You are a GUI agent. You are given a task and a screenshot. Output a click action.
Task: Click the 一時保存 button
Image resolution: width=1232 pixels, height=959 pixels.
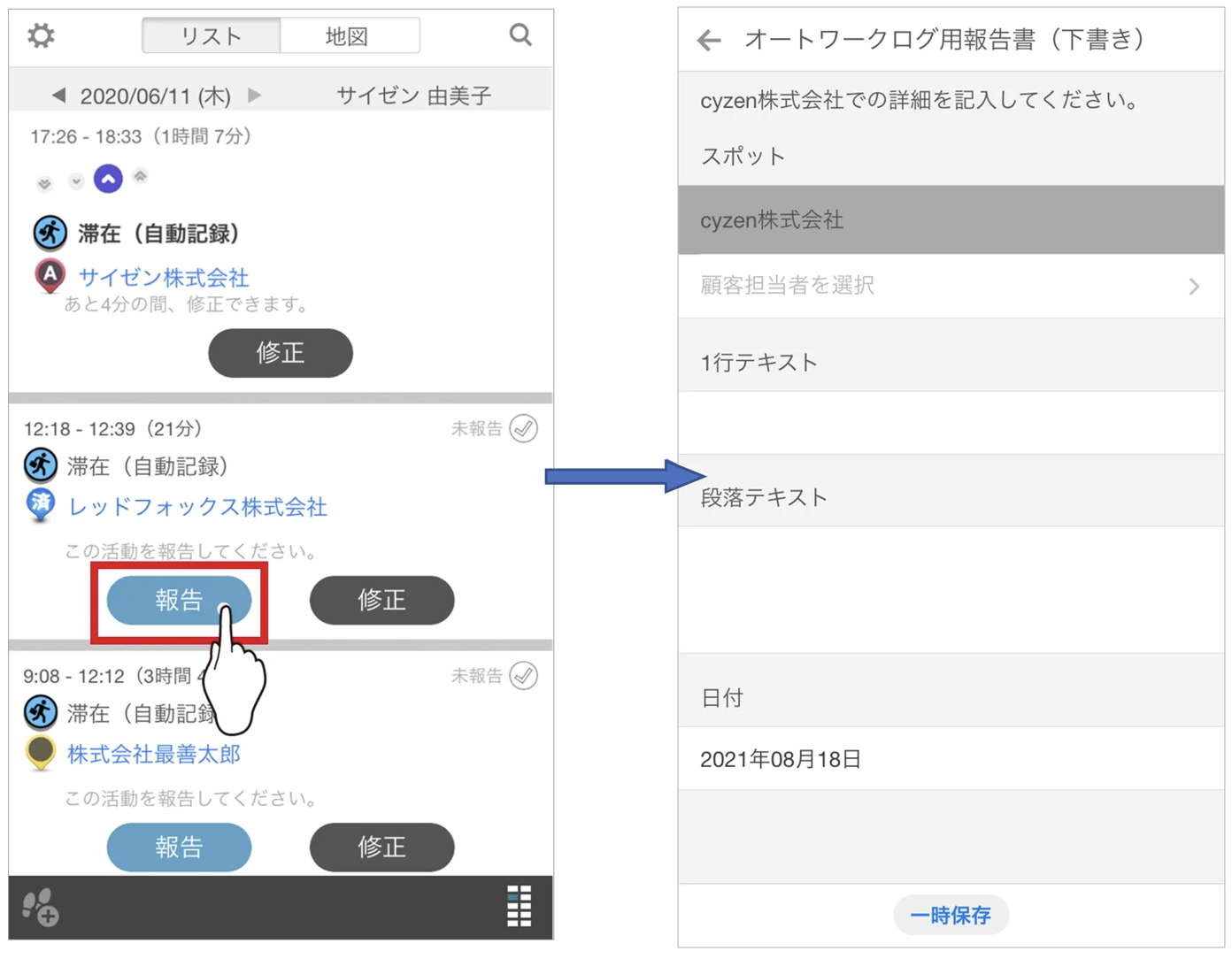point(951,916)
